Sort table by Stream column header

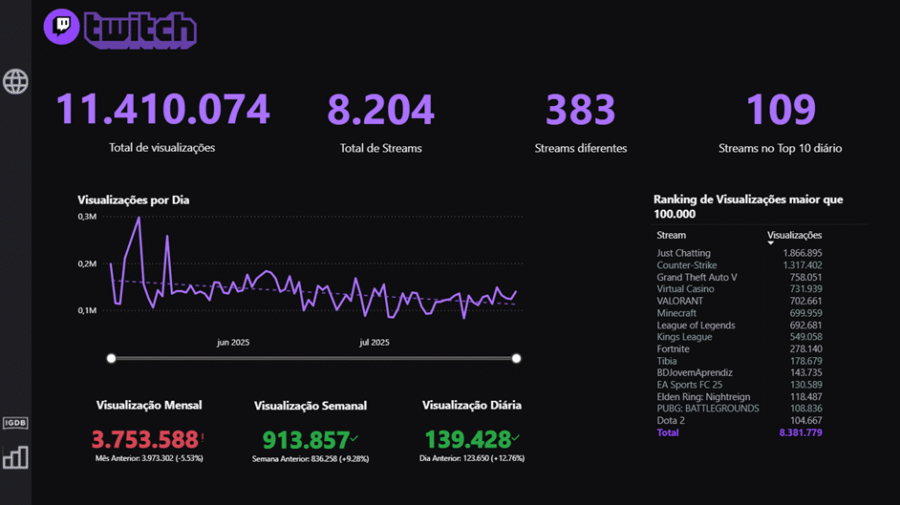click(x=671, y=235)
